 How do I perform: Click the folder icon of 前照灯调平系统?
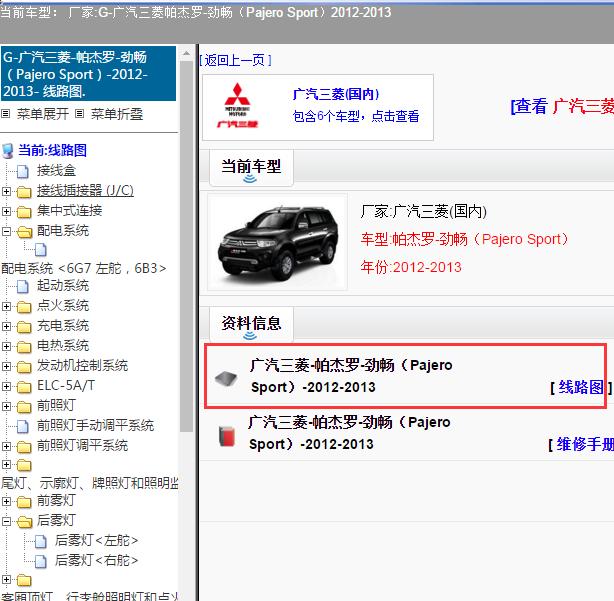(24, 446)
